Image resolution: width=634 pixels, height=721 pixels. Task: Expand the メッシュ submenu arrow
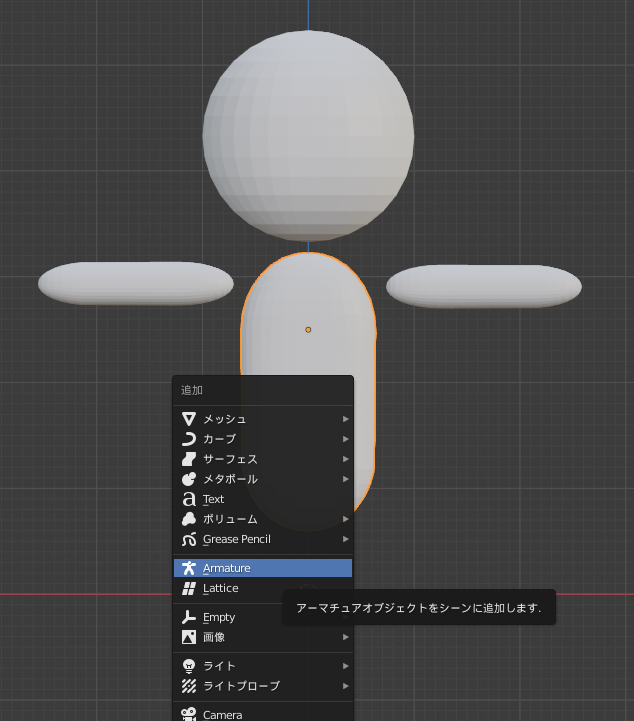pos(345,419)
